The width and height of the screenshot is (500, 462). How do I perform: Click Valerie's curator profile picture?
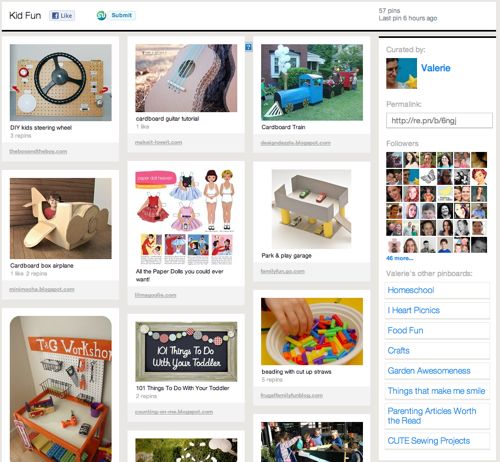401,73
